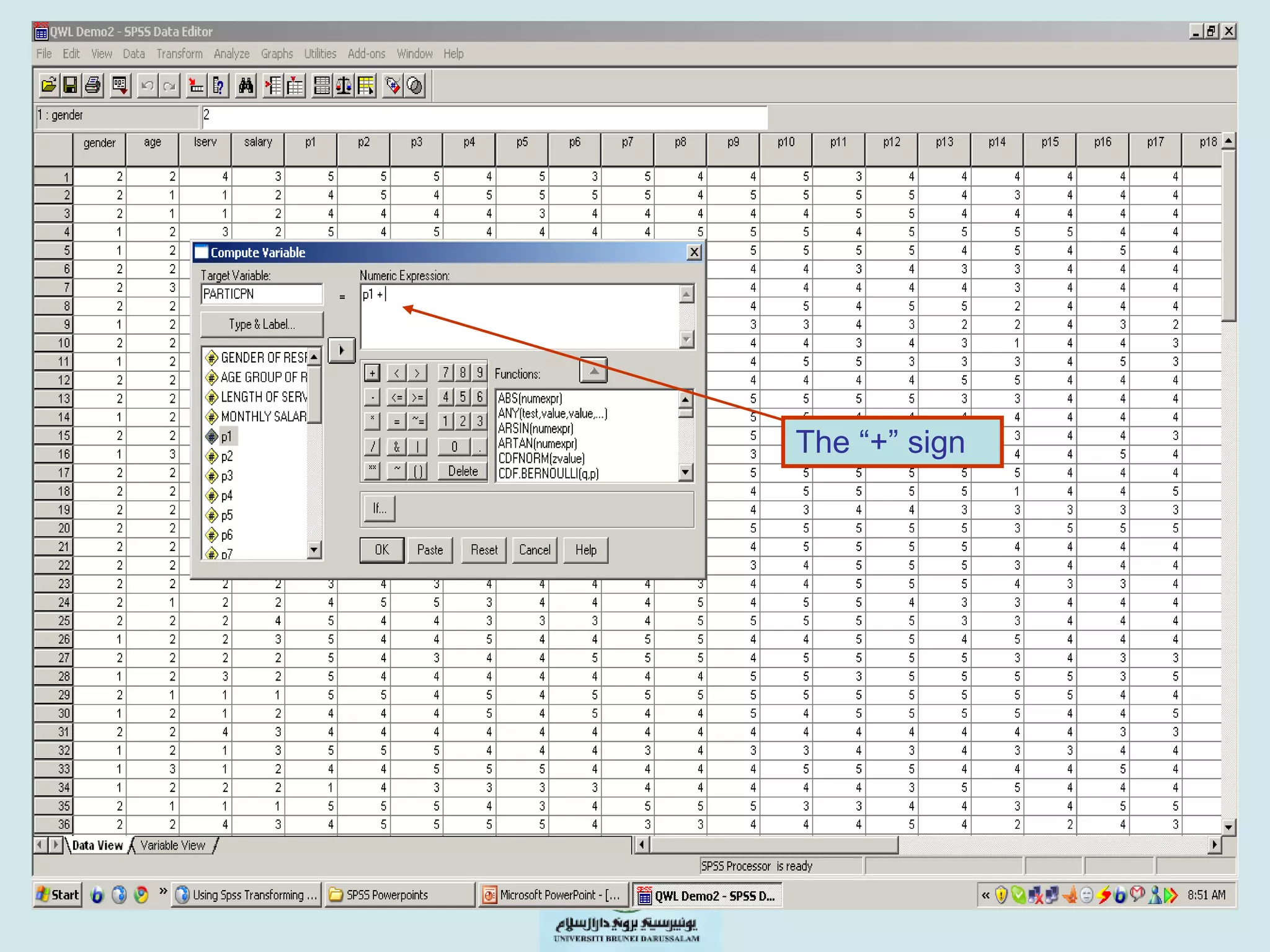
Task: Click the not-equal ~= keypad button
Action: click(x=419, y=421)
